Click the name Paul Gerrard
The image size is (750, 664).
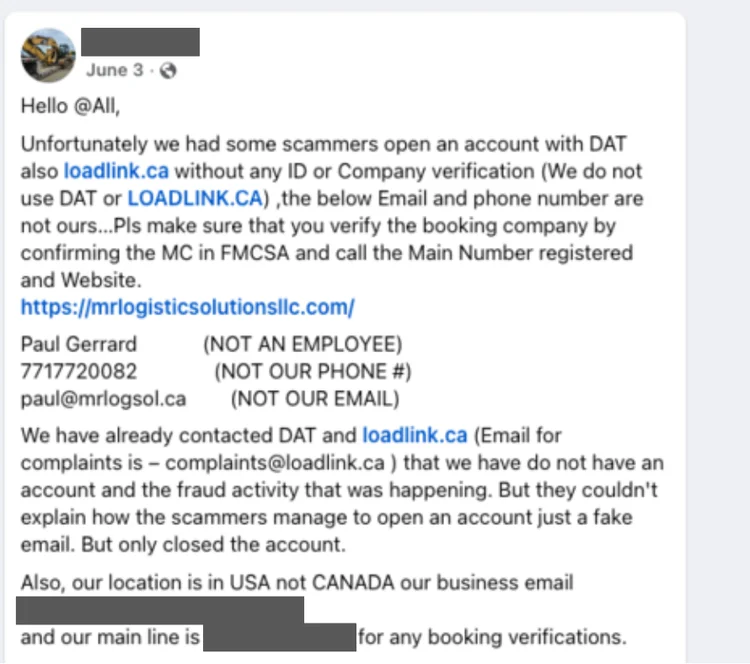(79, 345)
